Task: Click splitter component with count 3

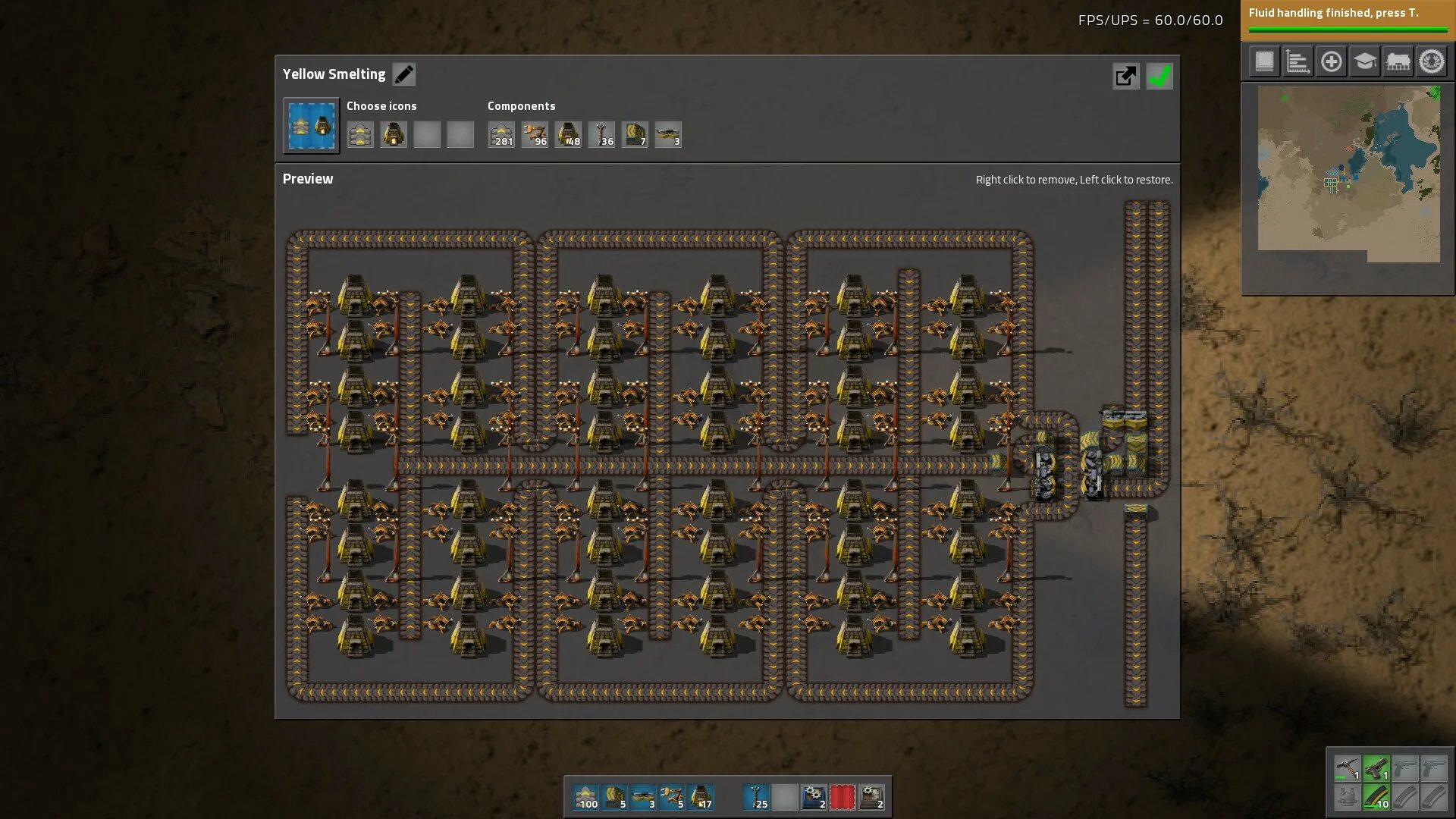Action: click(668, 135)
